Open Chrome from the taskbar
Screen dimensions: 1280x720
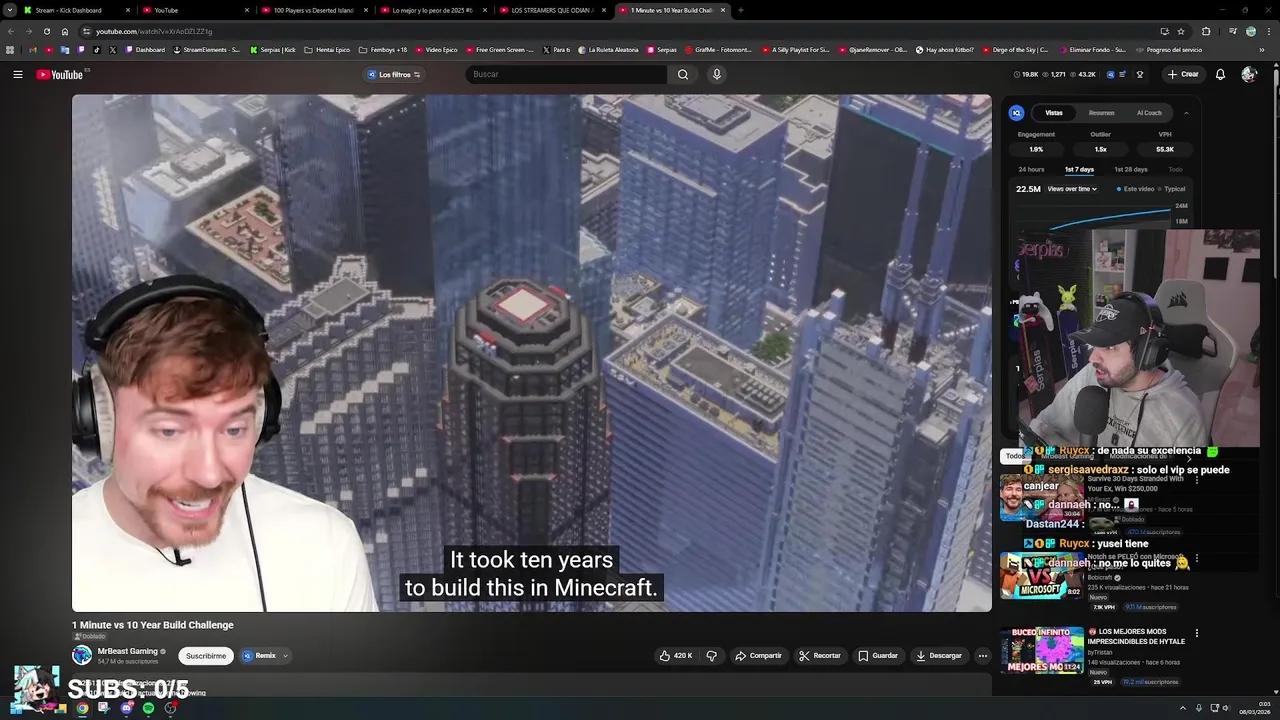[82, 708]
